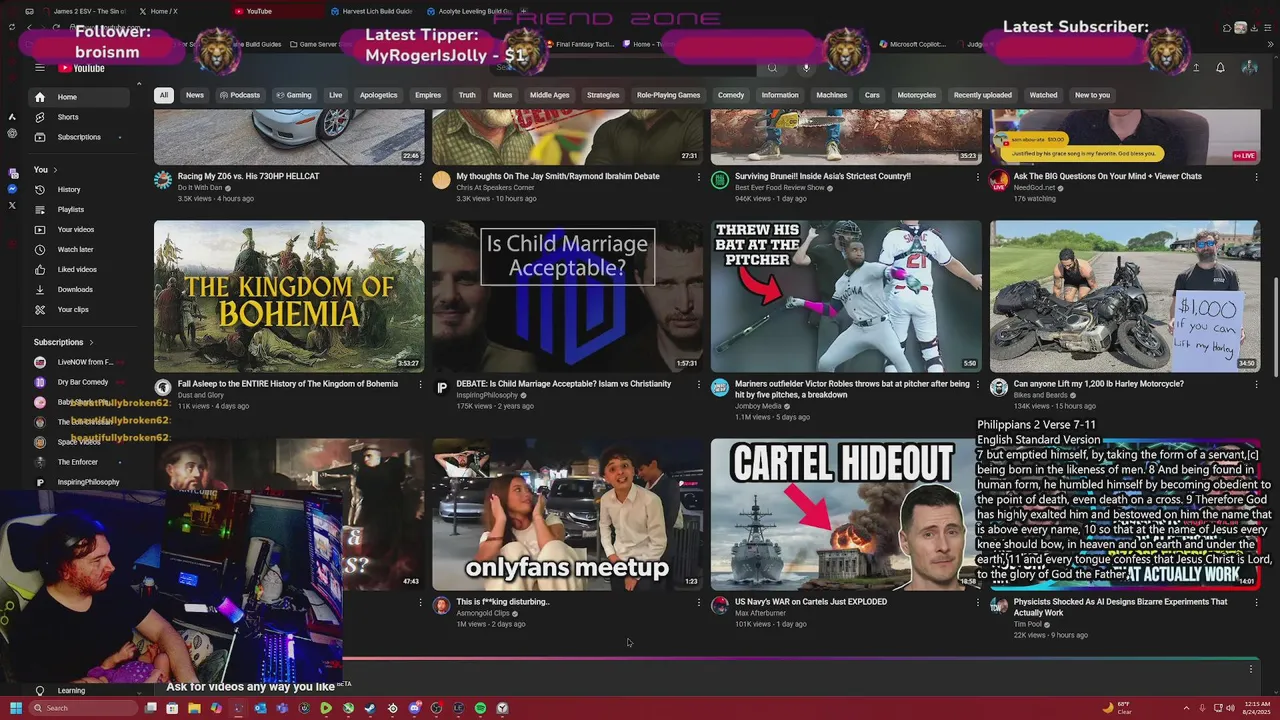Play The Kingdom of Bohemia thumbnail
The image size is (1280, 720).
point(289,296)
